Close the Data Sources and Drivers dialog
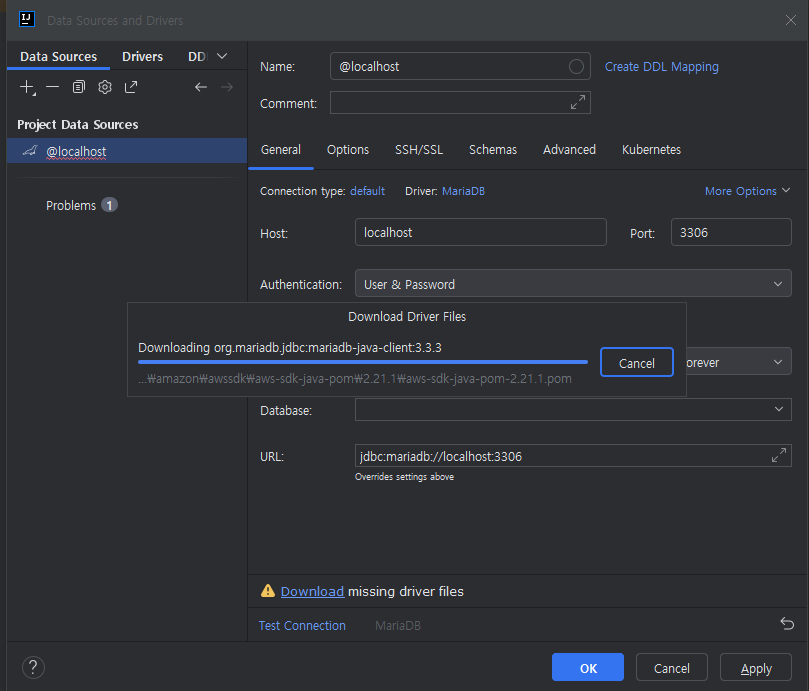 tap(790, 20)
